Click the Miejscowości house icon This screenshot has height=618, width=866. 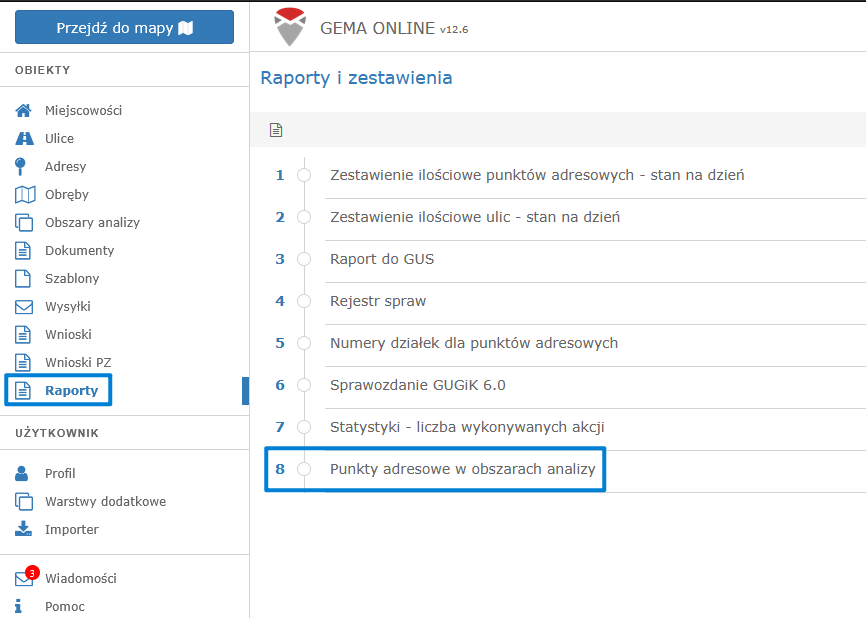23,110
